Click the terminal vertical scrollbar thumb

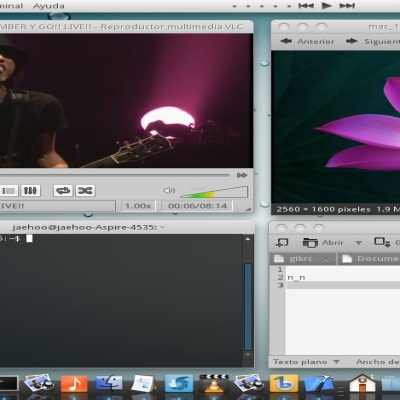pyautogui.click(x=248, y=306)
